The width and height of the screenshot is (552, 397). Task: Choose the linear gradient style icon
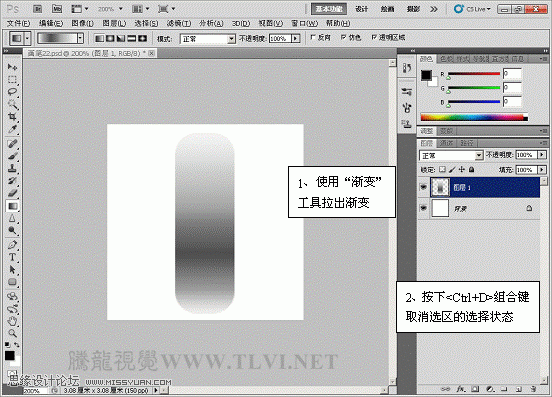point(100,38)
